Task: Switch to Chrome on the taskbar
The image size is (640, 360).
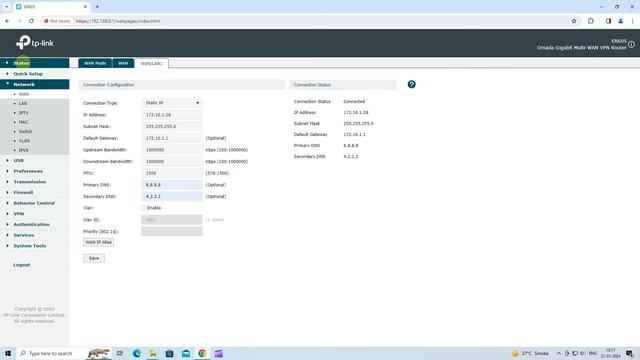Action: (202, 353)
